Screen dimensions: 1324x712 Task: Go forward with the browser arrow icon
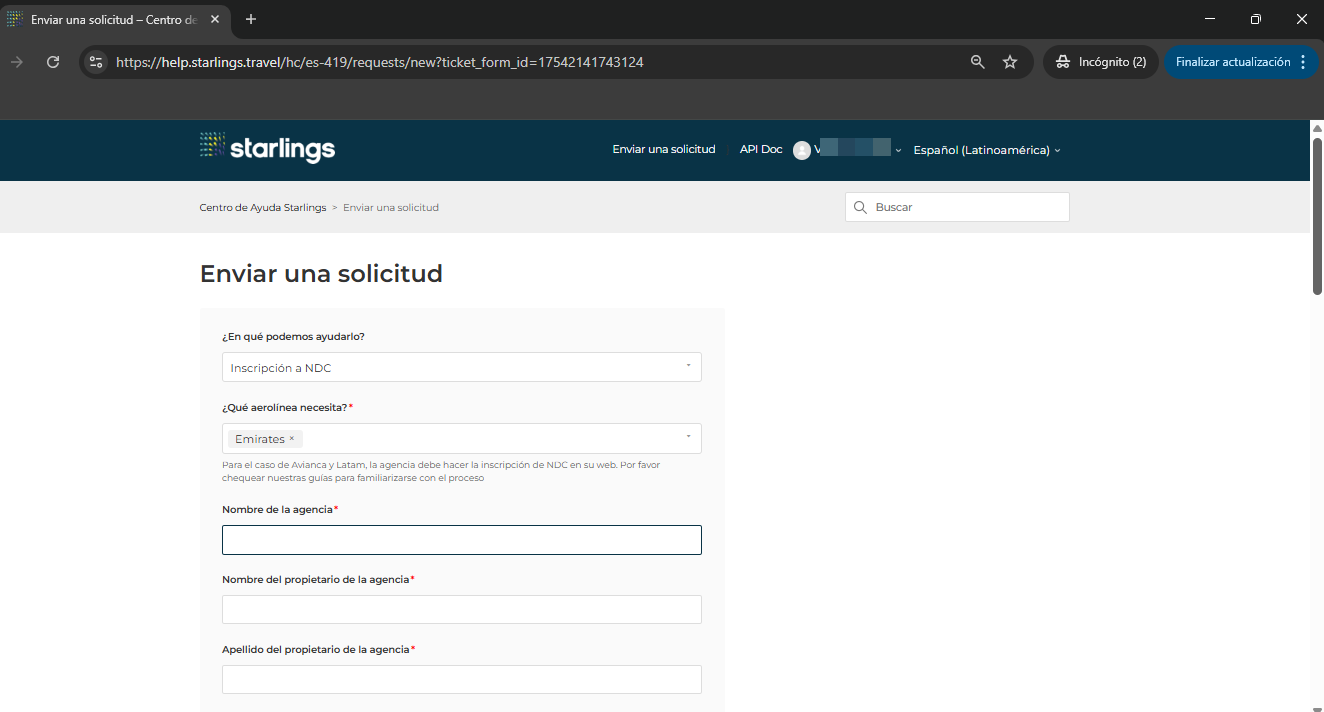pyautogui.click(x=16, y=62)
